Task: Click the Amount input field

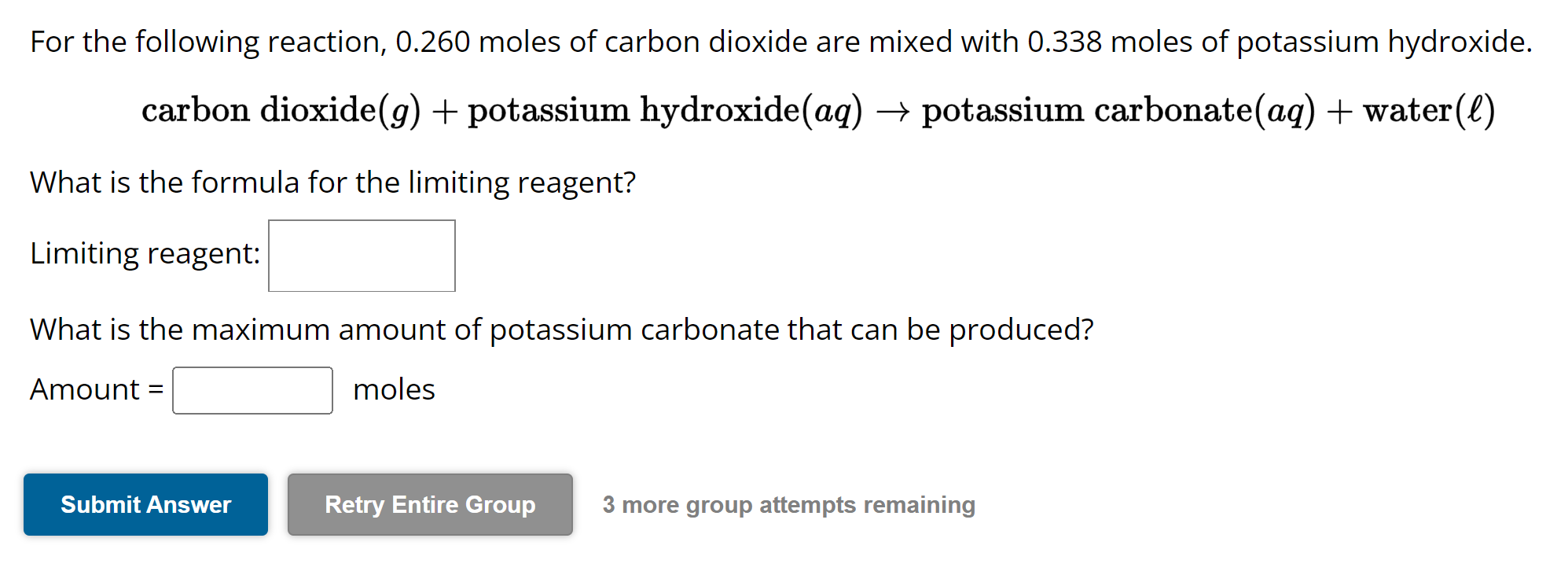Action: tap(252, 389)
